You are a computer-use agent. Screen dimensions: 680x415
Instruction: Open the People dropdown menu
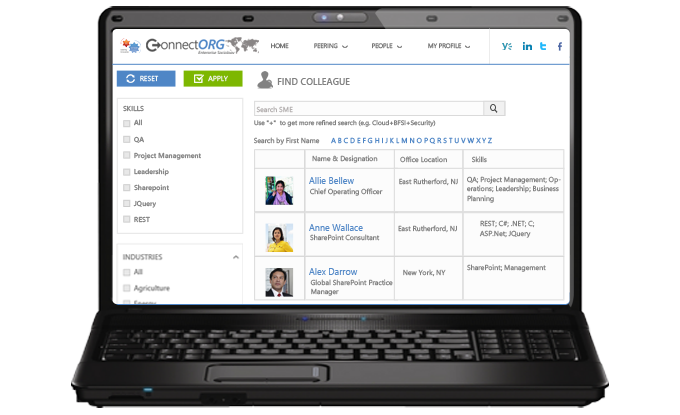(x=386, y=46)
